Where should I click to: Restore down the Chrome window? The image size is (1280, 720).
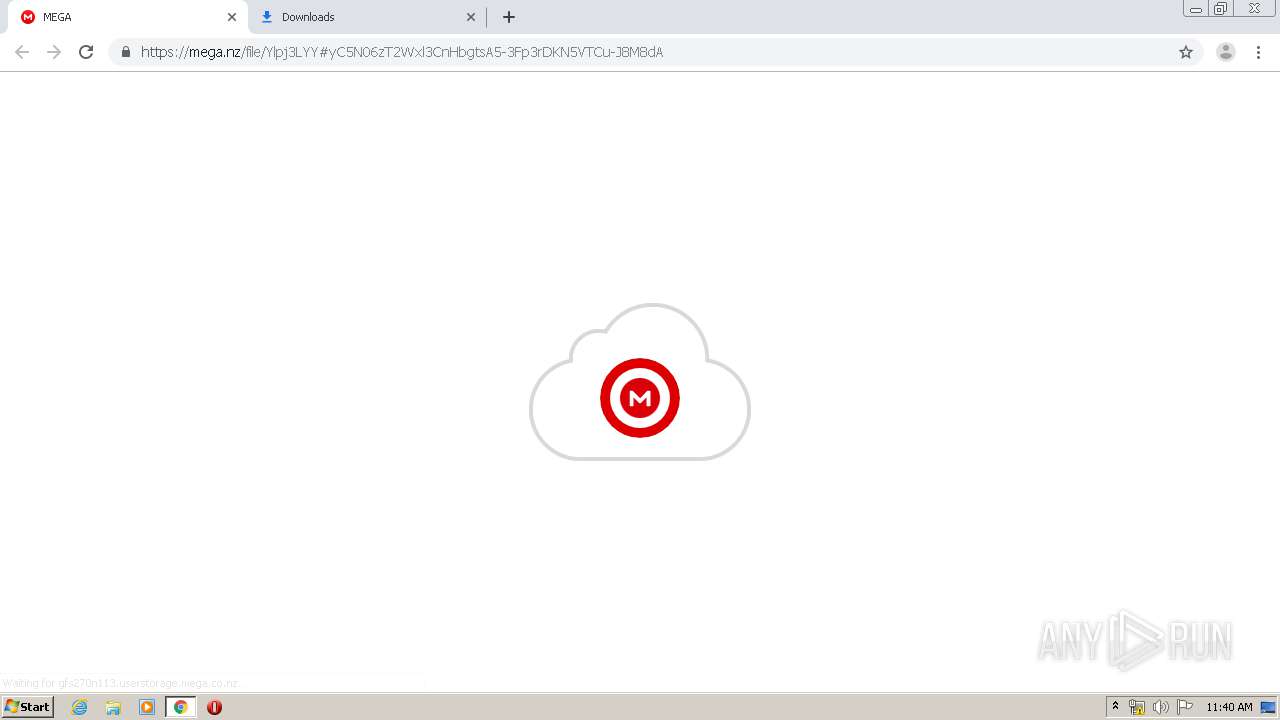[1221, 8]
